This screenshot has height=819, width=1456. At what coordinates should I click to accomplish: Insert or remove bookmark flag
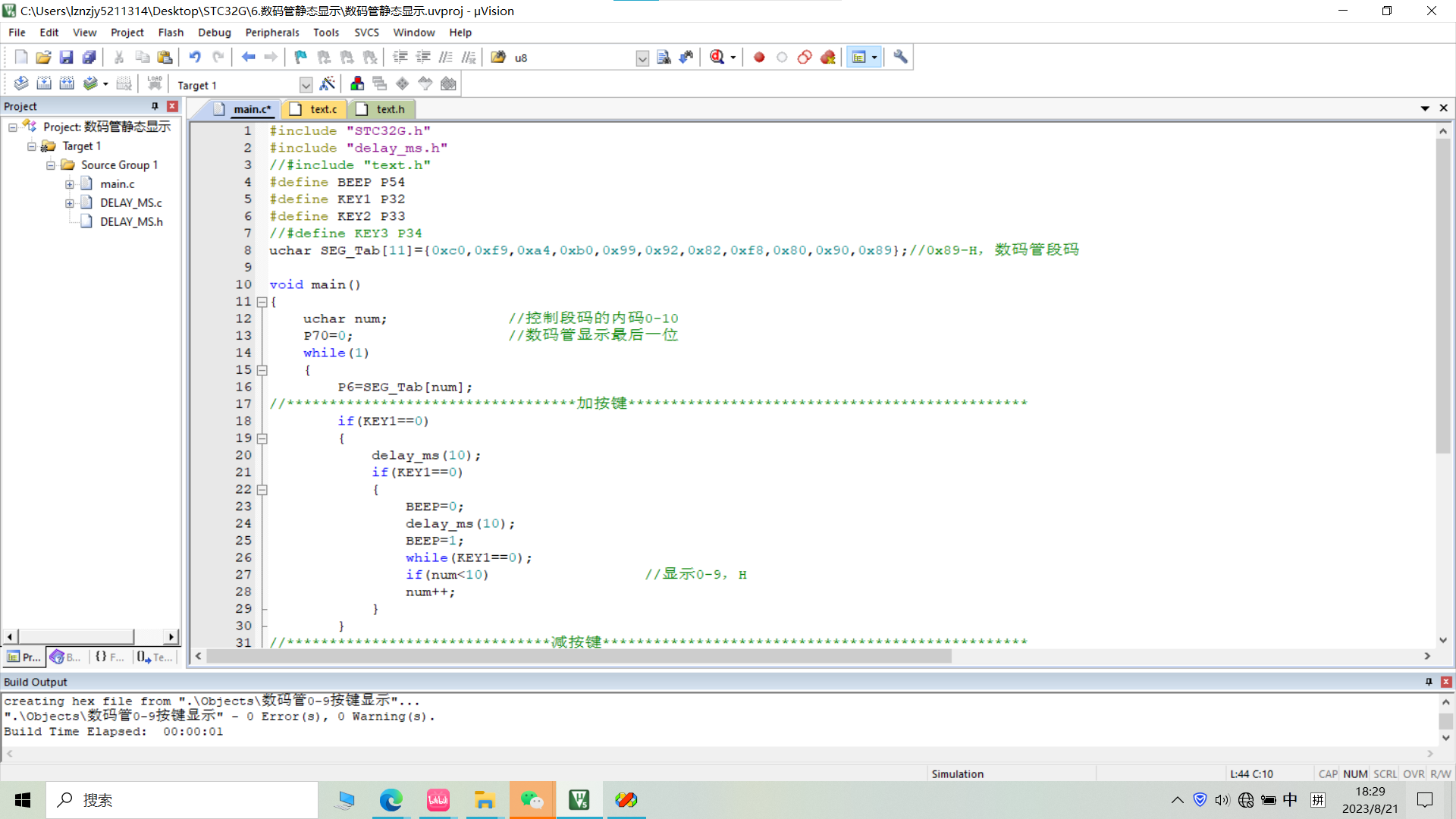[x=301, y=57]
